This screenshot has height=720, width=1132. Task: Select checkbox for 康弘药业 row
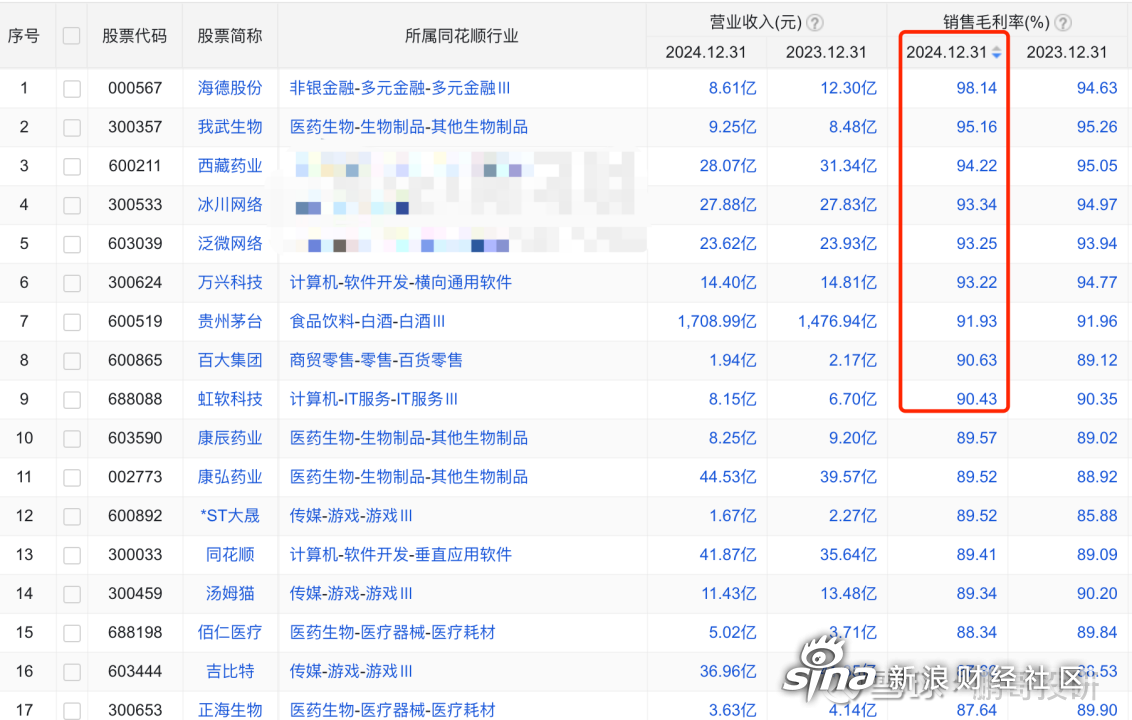[71, 477]
